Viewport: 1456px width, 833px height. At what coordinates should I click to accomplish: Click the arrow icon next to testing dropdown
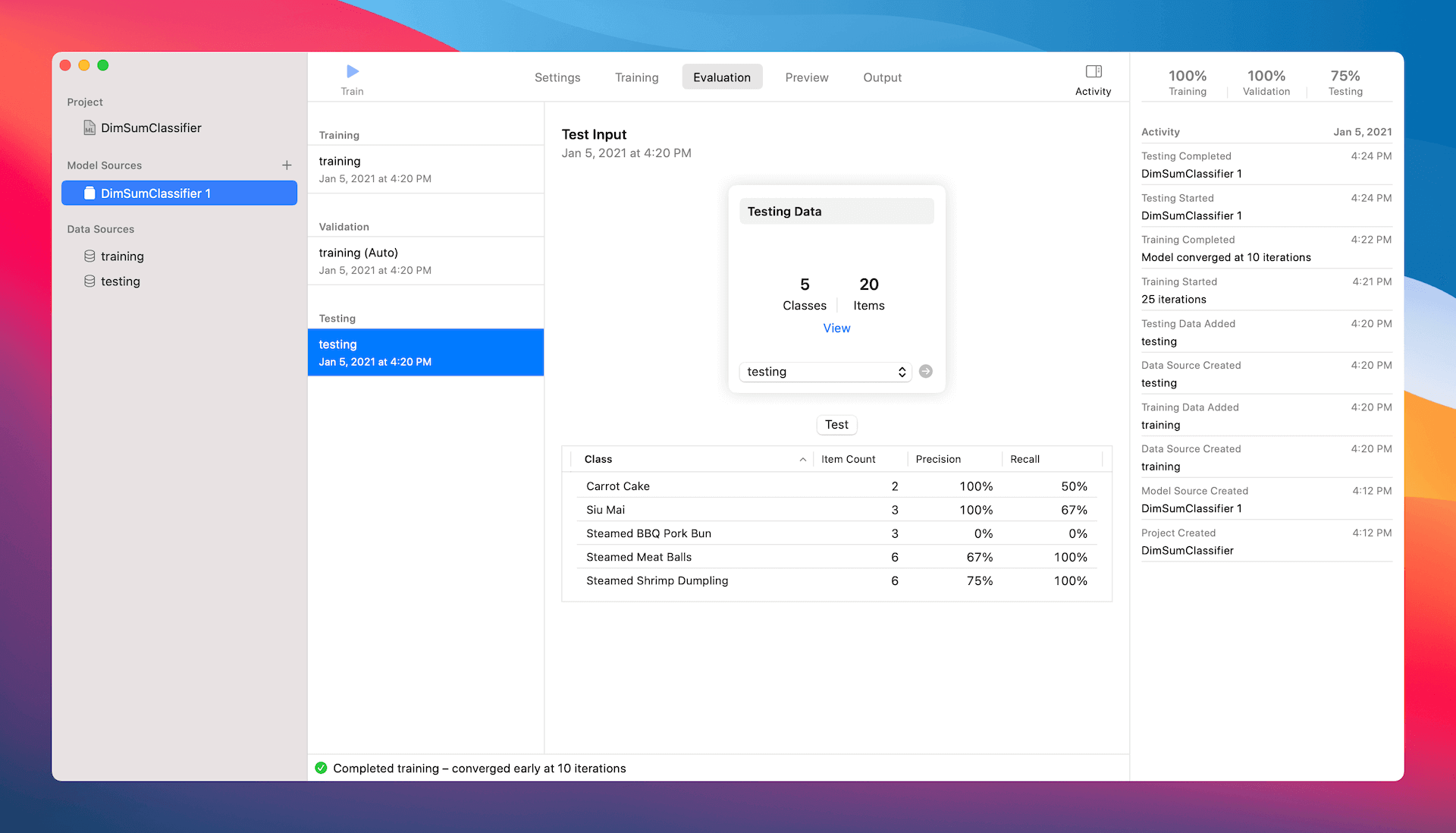925,371
